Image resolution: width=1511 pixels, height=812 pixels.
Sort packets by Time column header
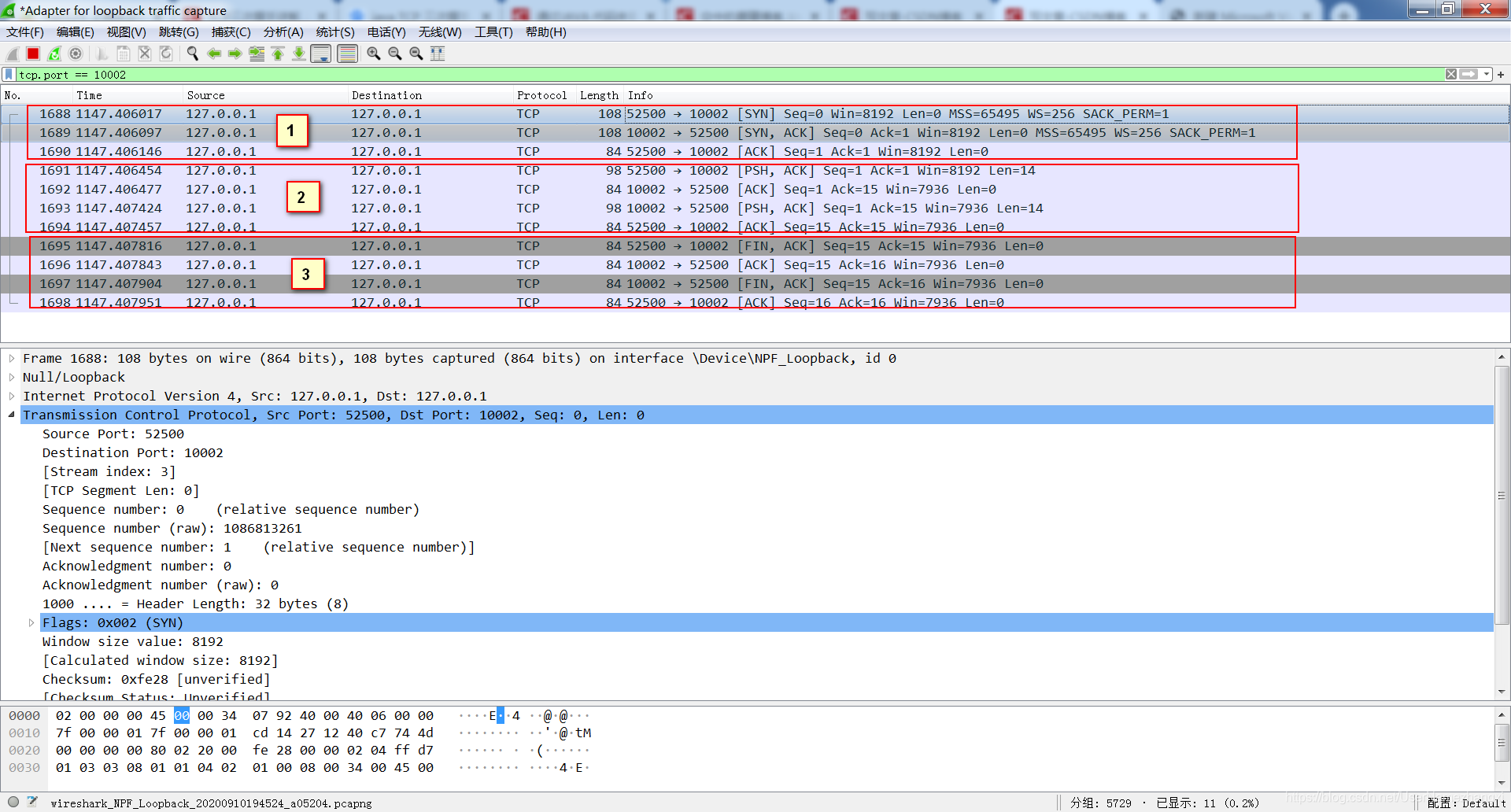[x=127, y=95]
